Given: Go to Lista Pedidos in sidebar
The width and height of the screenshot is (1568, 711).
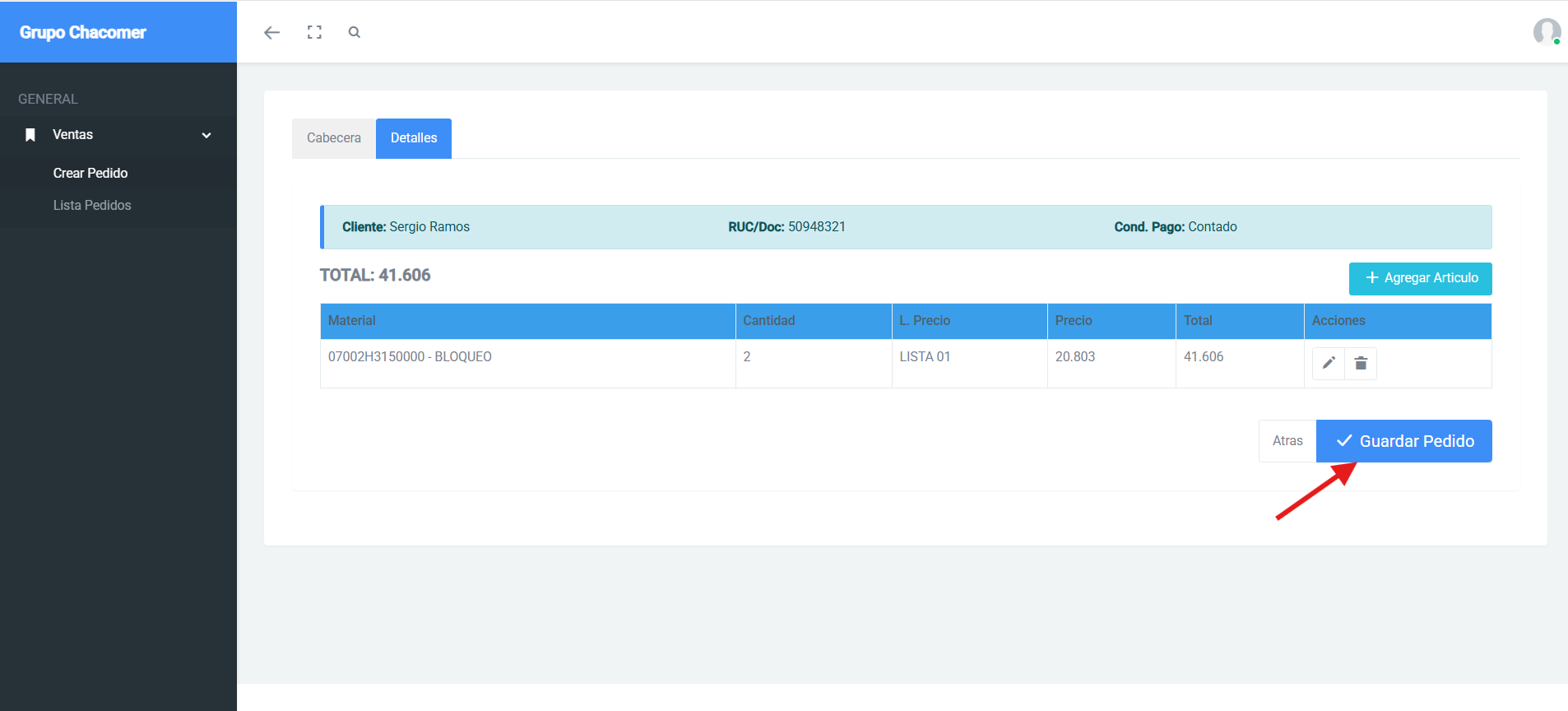Looking at the screenshot, I should (92, 205).
